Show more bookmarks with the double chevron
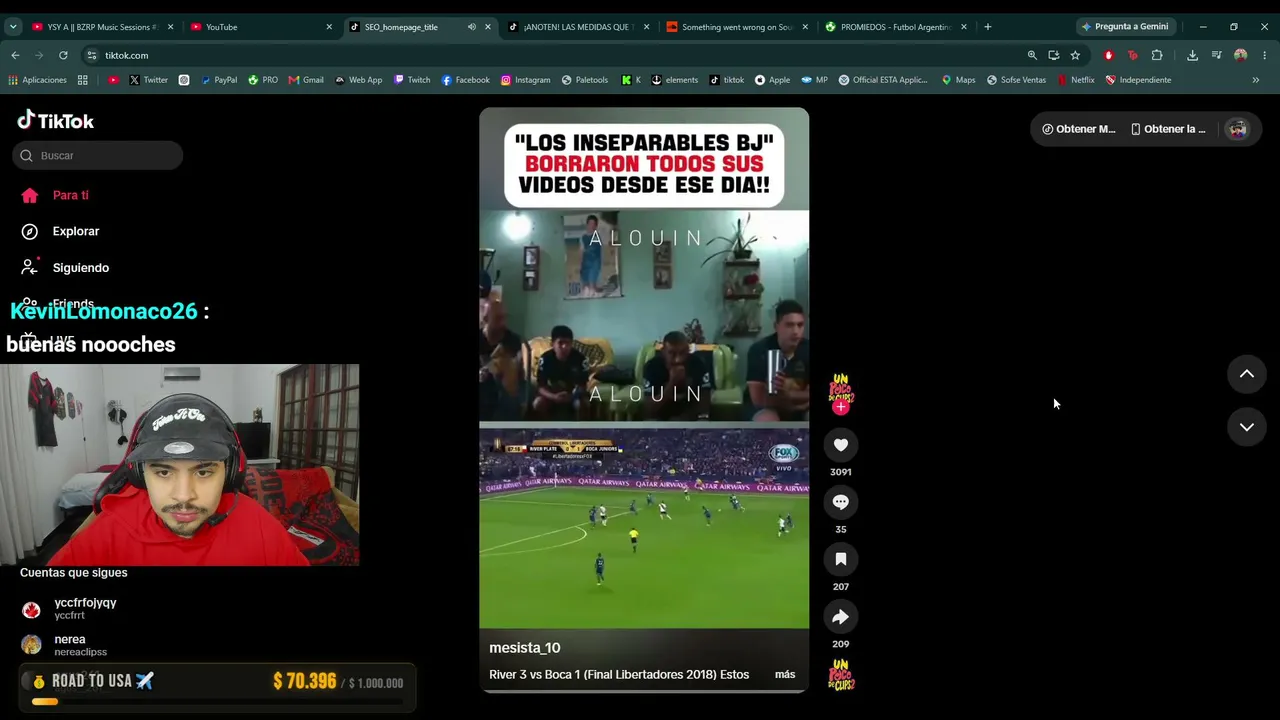The image size is (1280, 720). coord(1256,80)
